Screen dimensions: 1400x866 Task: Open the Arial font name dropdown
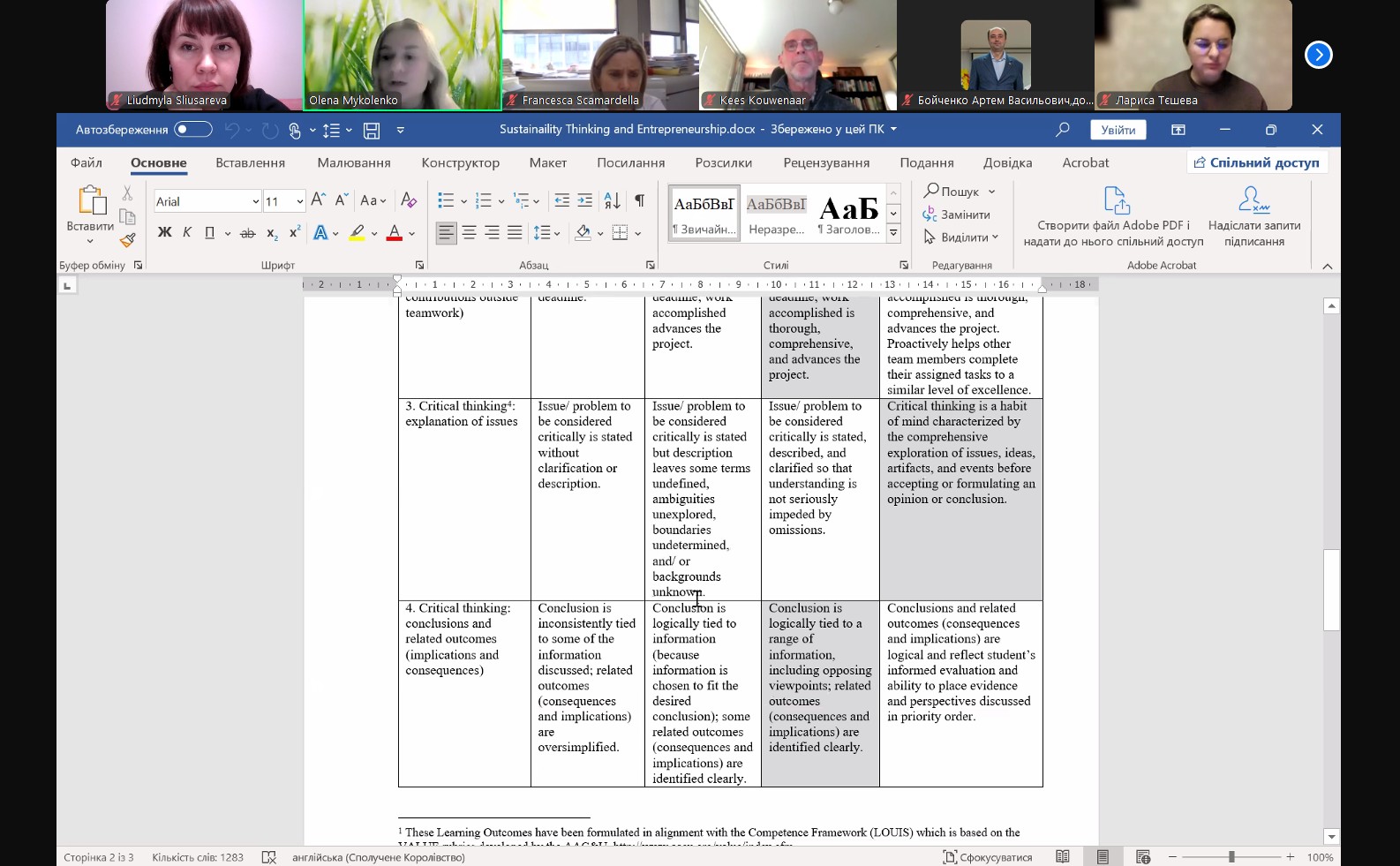coord(256,201)
